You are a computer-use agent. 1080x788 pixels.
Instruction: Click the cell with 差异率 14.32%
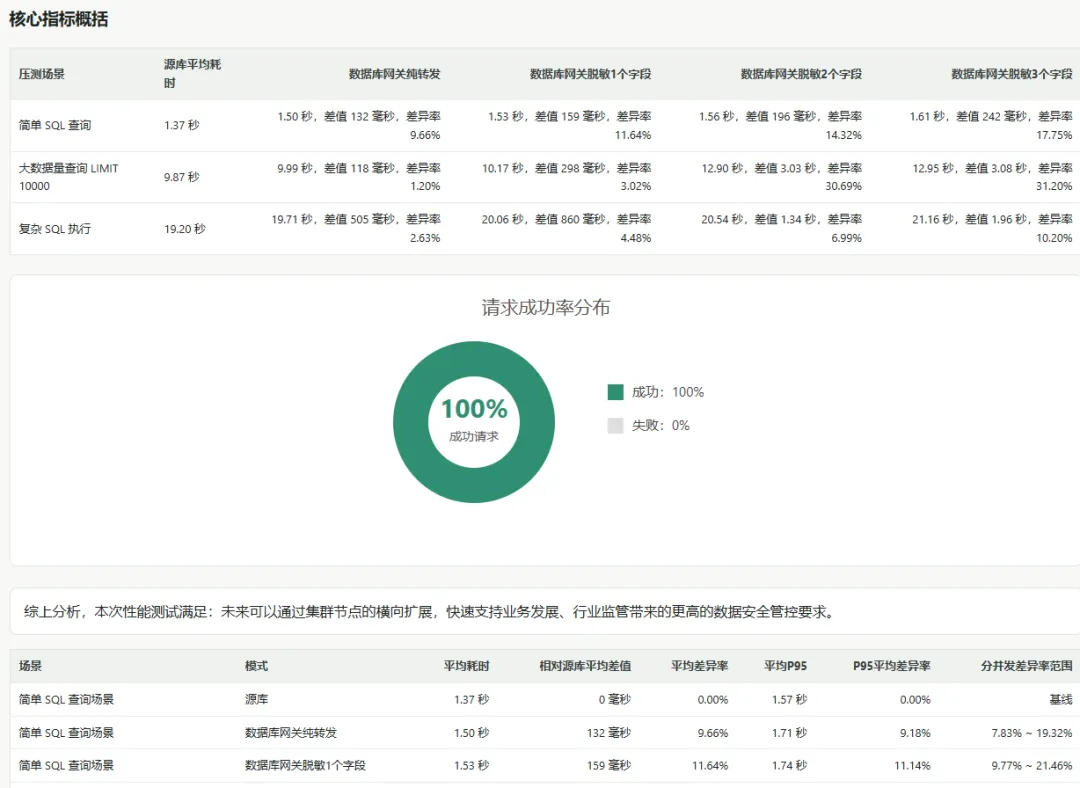(x=780, y=125)
